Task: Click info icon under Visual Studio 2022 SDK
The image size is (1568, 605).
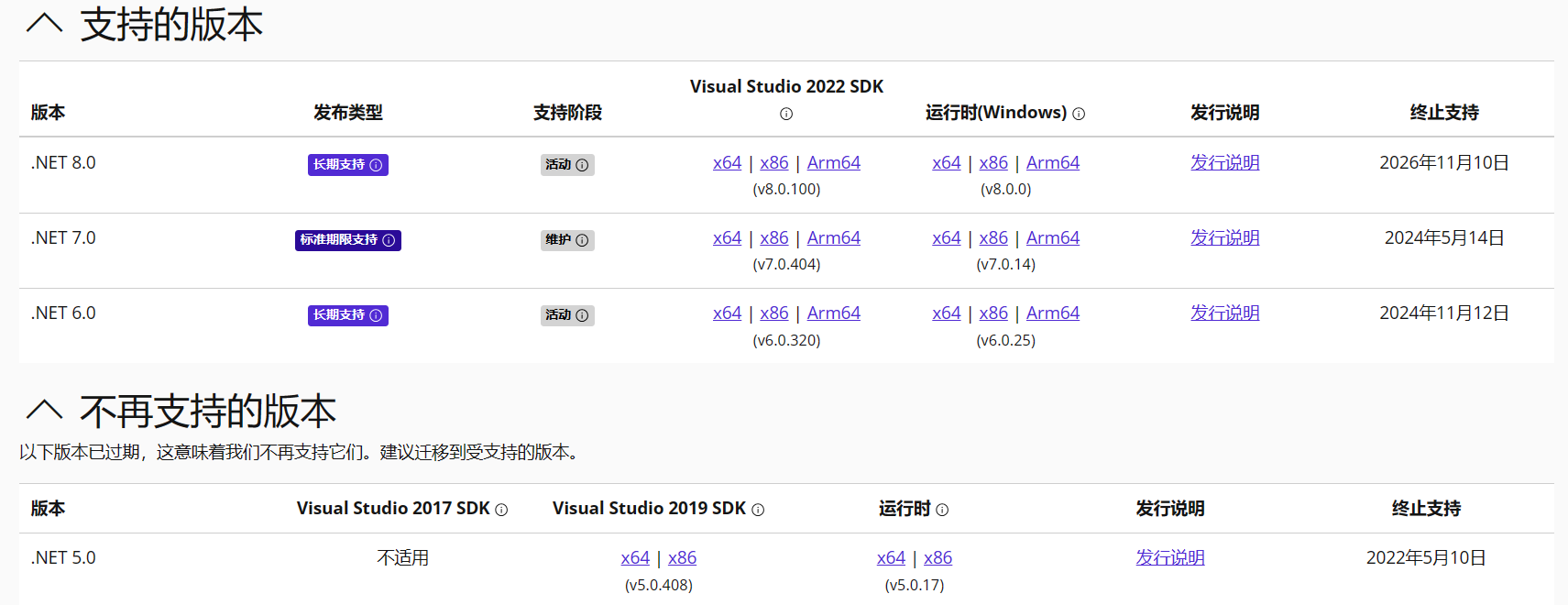Action: coord(786,114)
